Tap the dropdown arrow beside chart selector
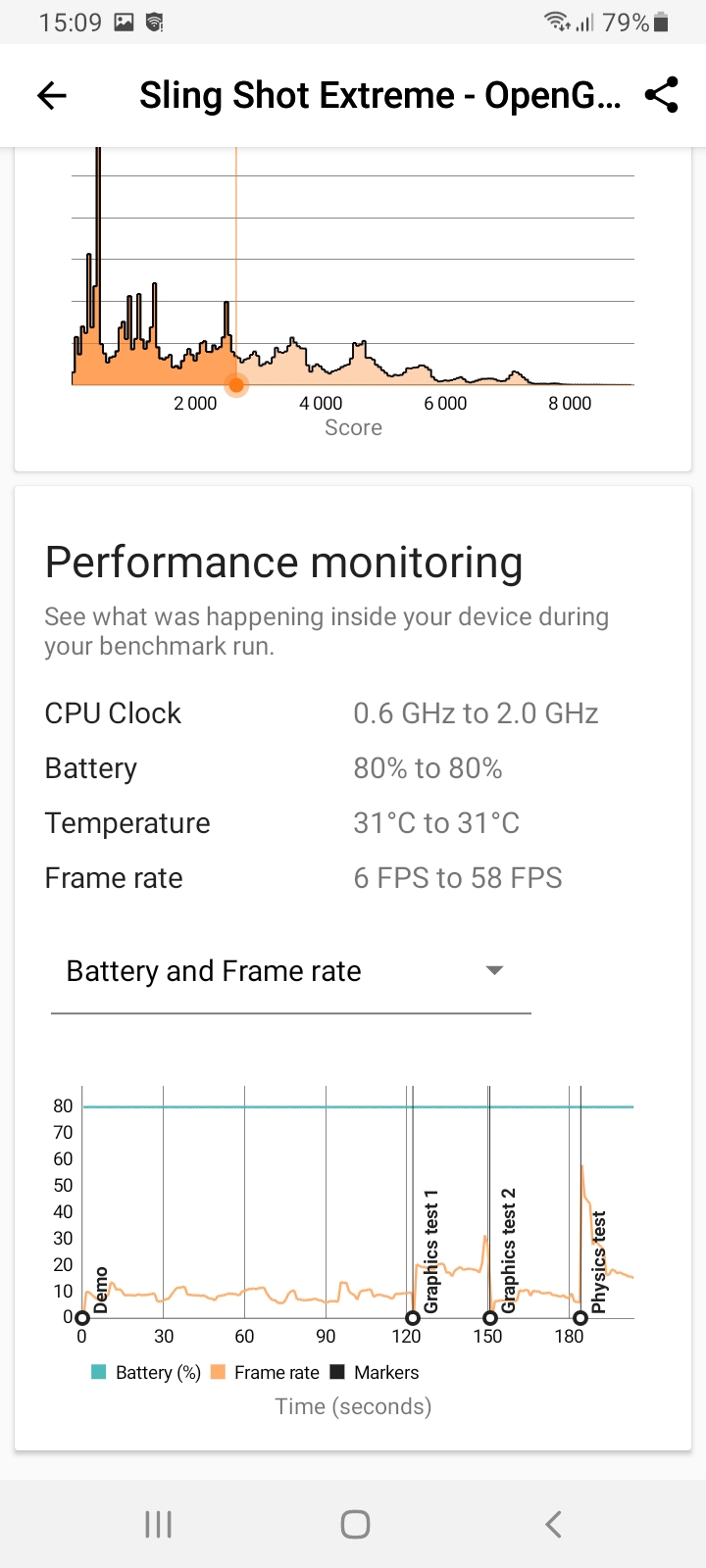706x1568 pixels. [x=495, y=970]
